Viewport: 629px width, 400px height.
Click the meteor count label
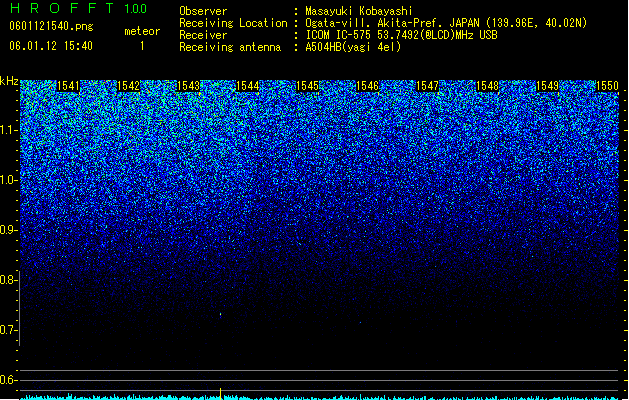point(142,31)
